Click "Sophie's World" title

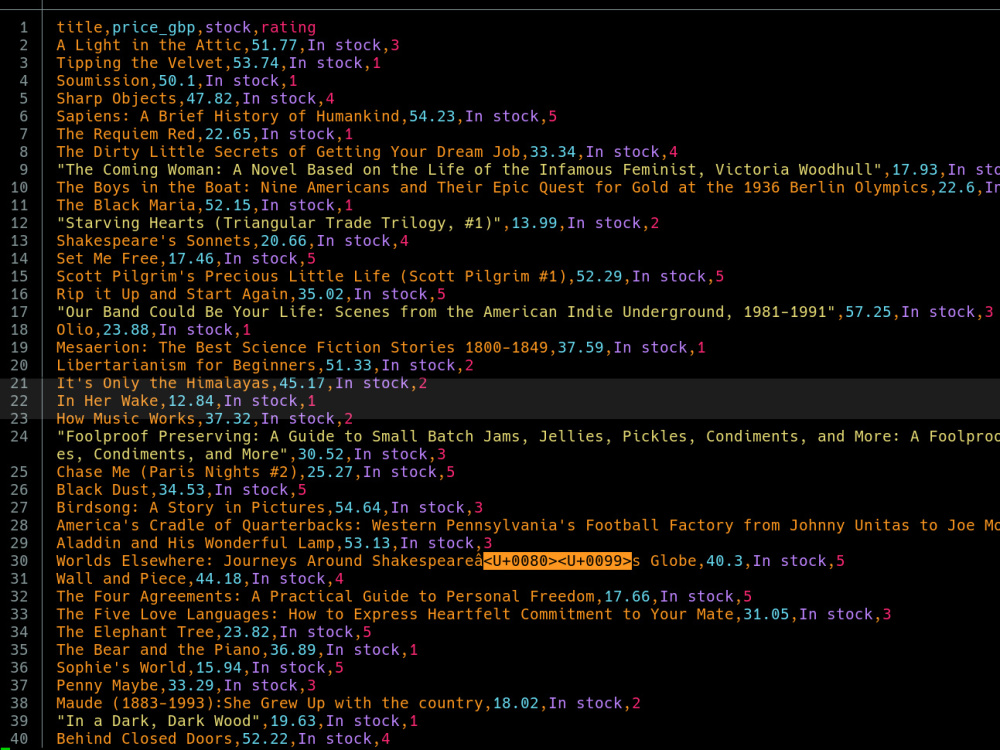click(121, 670)
